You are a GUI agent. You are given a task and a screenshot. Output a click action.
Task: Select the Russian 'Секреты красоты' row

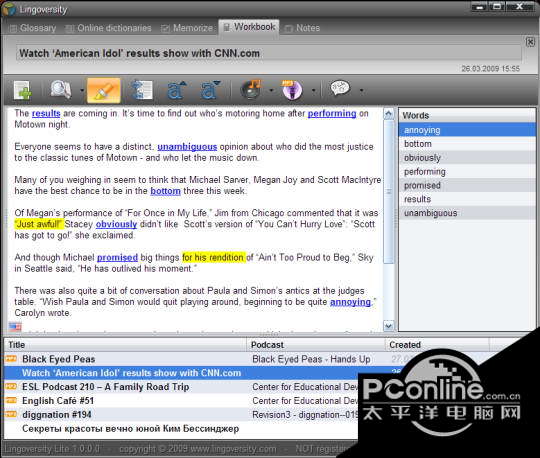pyautogui.click(x=181, y=428)
